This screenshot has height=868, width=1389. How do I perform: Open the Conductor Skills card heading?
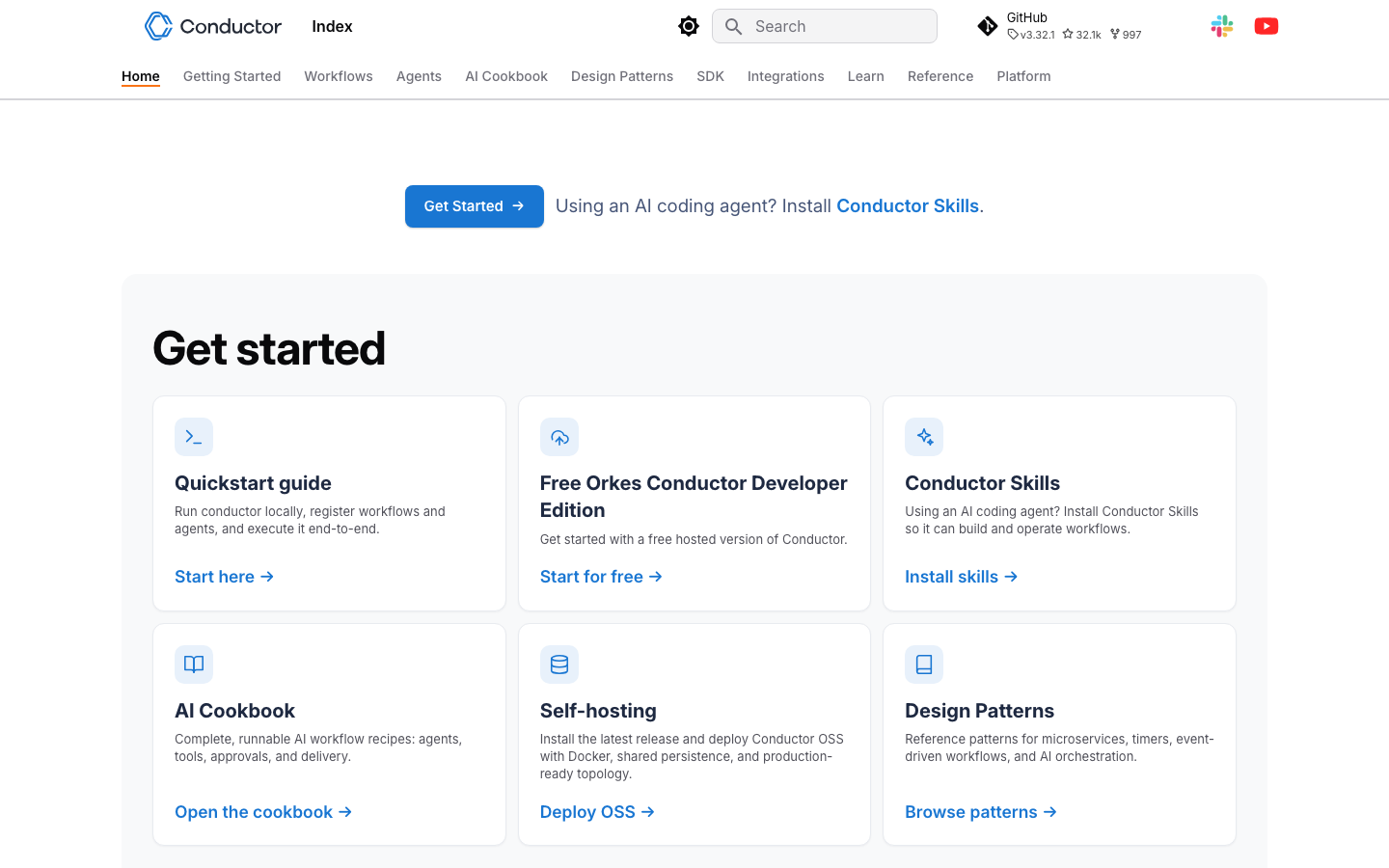point(982,483)
